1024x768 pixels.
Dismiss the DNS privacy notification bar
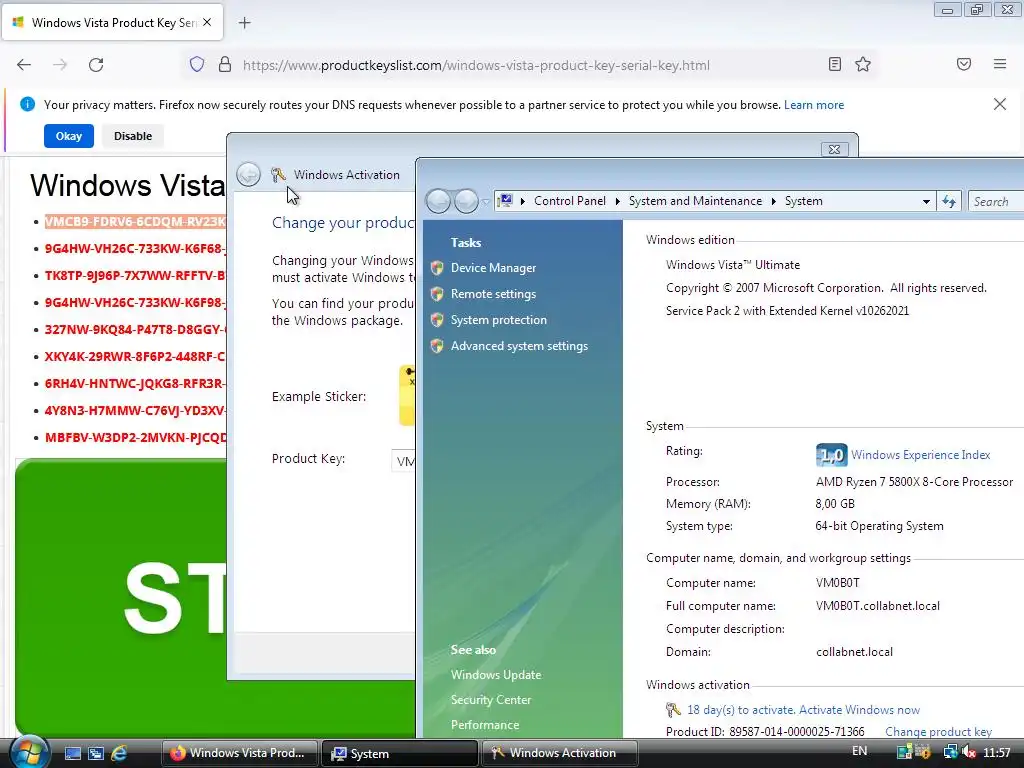coord(999,104)
